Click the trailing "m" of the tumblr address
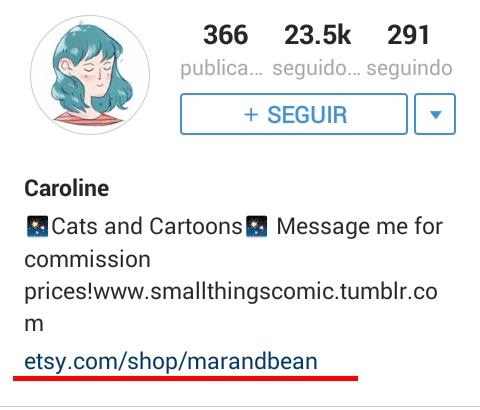Viewport: 480px width, 410px height. click(x=34, y=325)
